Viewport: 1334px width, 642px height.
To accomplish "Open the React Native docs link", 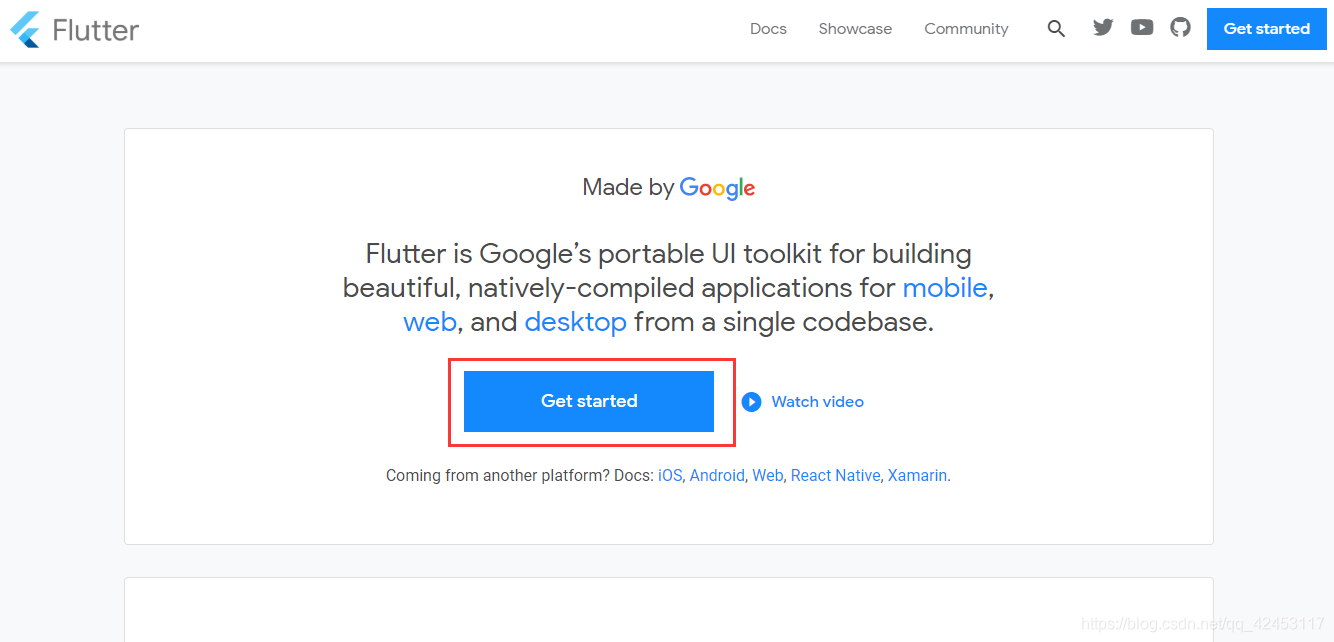I will 835,476.
